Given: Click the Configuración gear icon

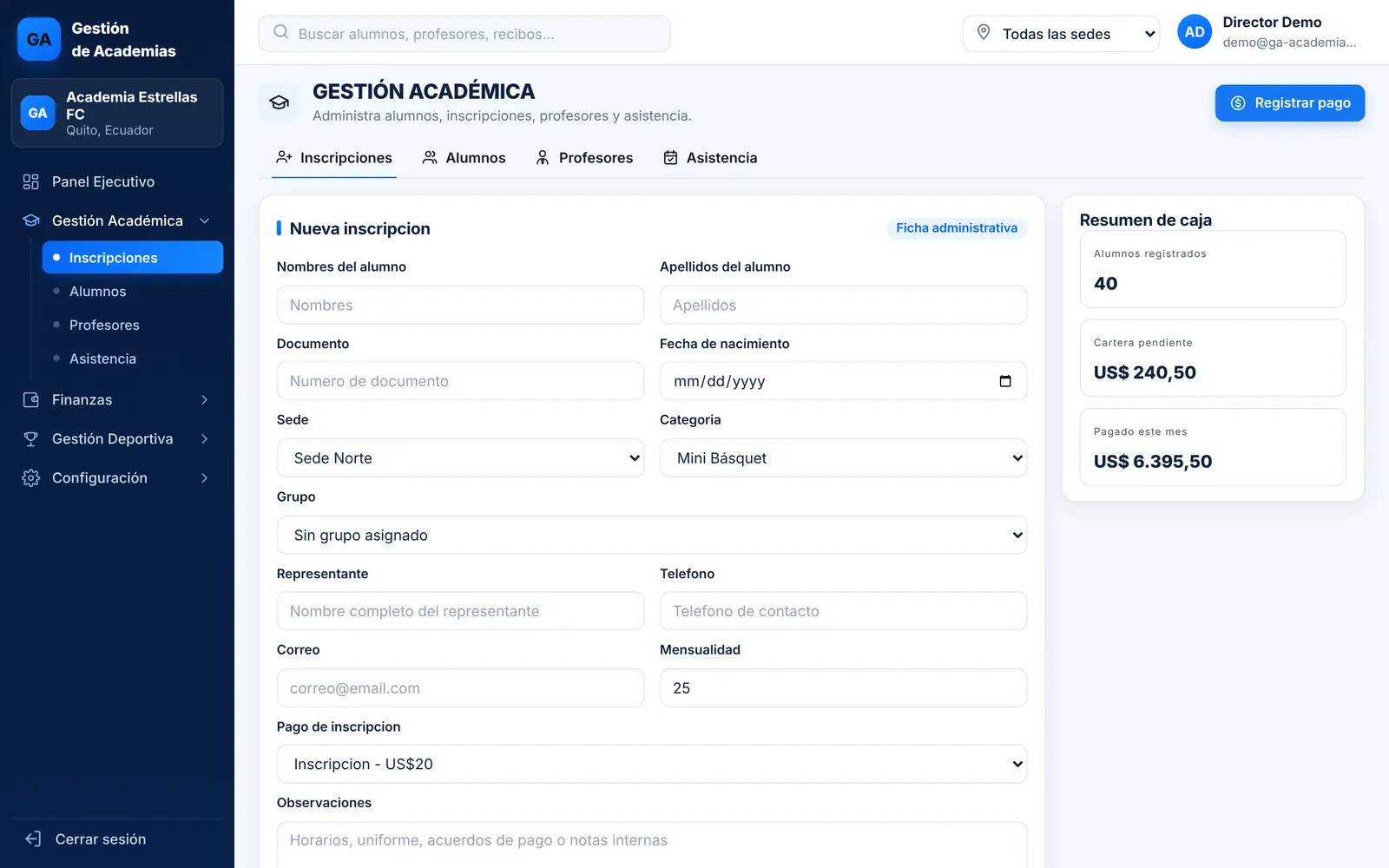Looking at the screenshot, I should coord(31,478).
